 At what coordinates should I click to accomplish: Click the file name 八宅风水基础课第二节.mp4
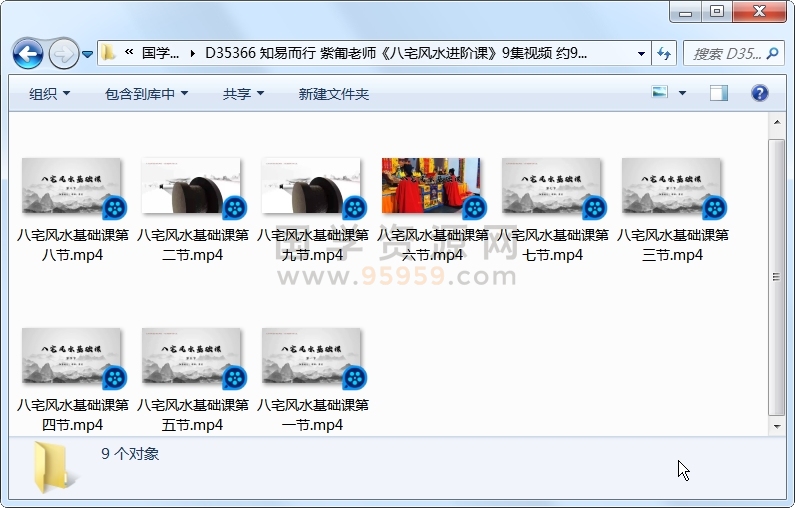(193, 245)
